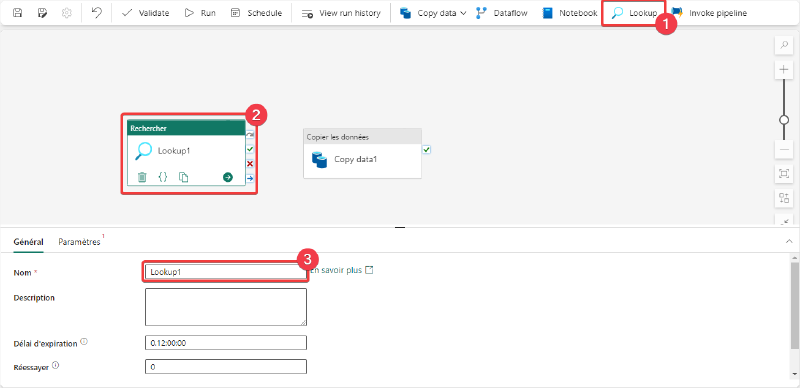Clone the Lookup1 activity

click(184, 177)
